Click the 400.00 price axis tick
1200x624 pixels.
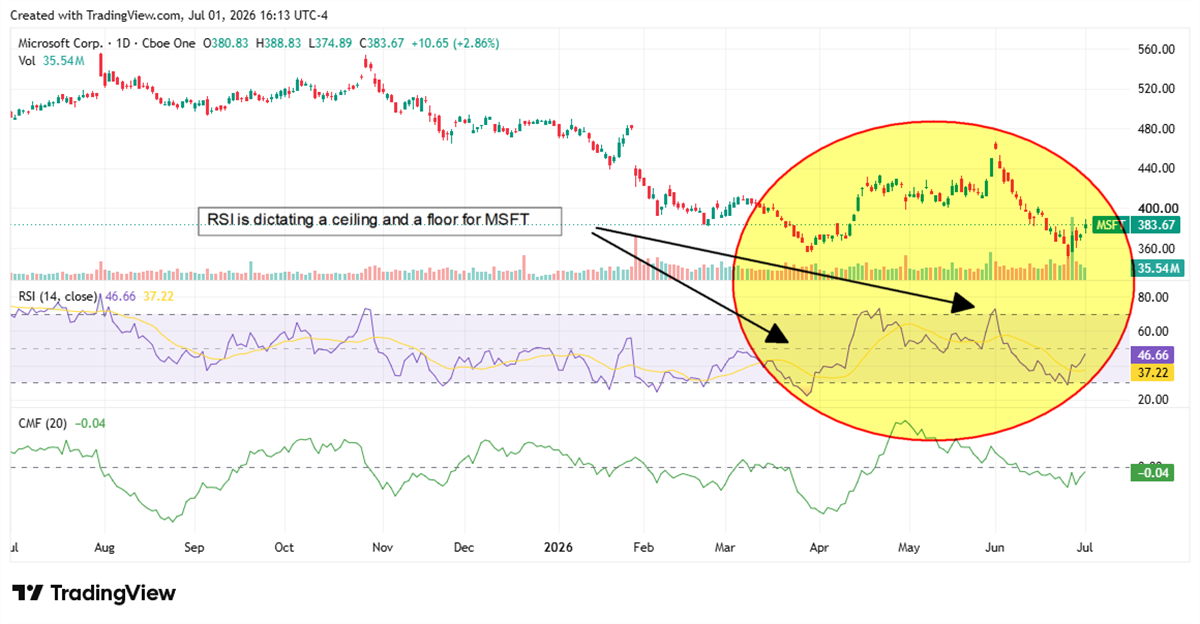(1155, 209)
